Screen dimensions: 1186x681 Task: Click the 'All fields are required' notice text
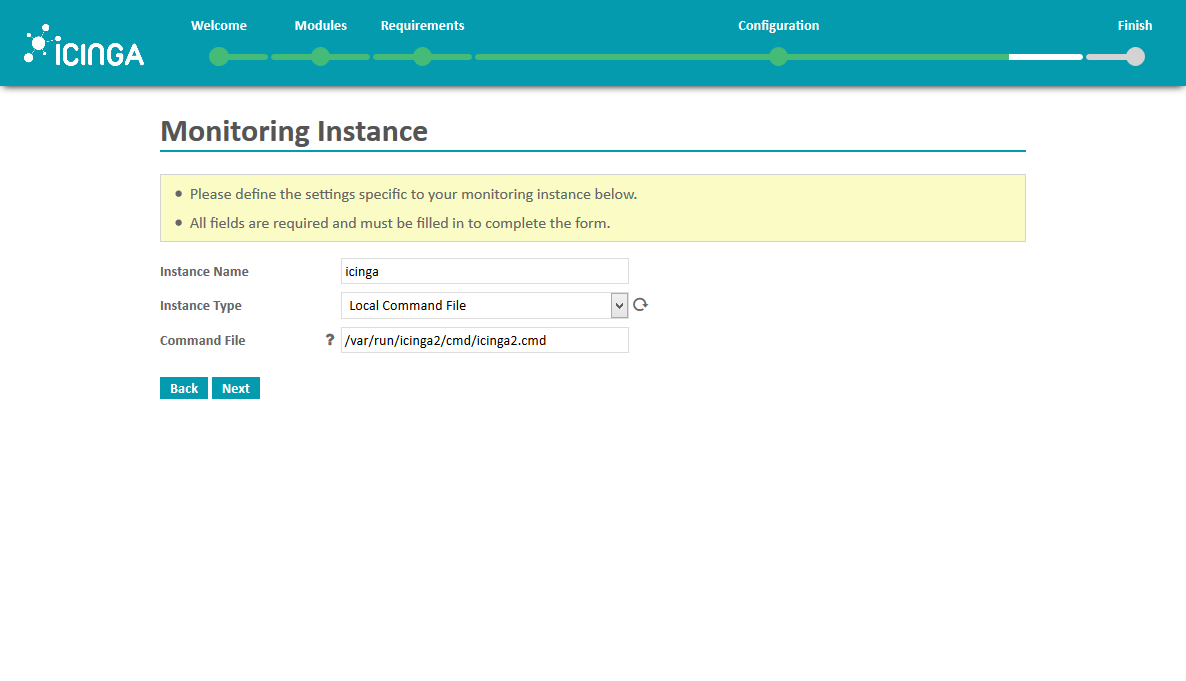coord(400,223)
